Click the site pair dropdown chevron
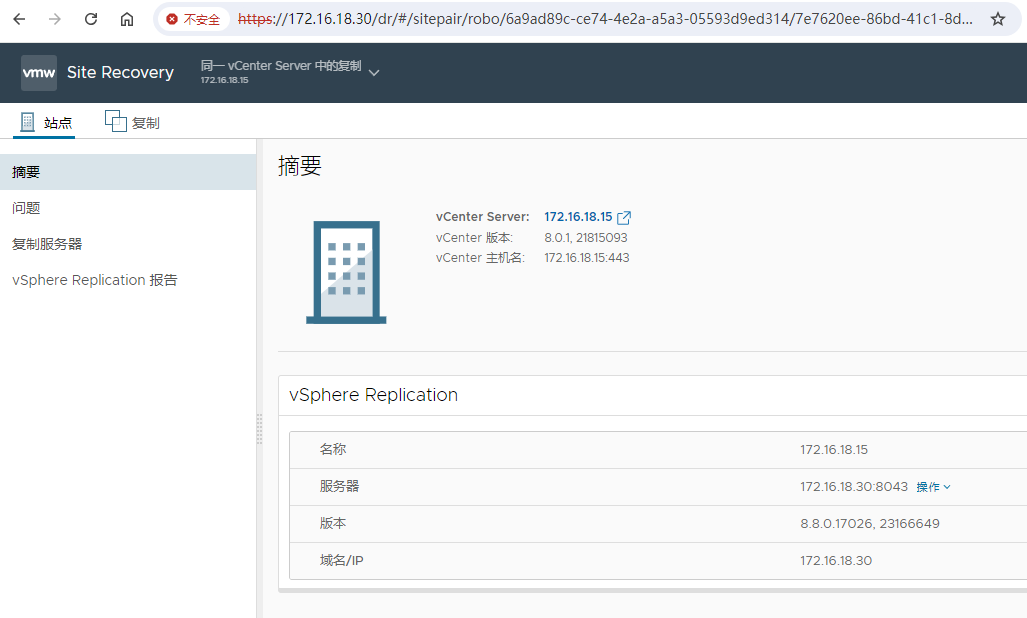This screenshot has width=1027, height=618. pos(374,73)
